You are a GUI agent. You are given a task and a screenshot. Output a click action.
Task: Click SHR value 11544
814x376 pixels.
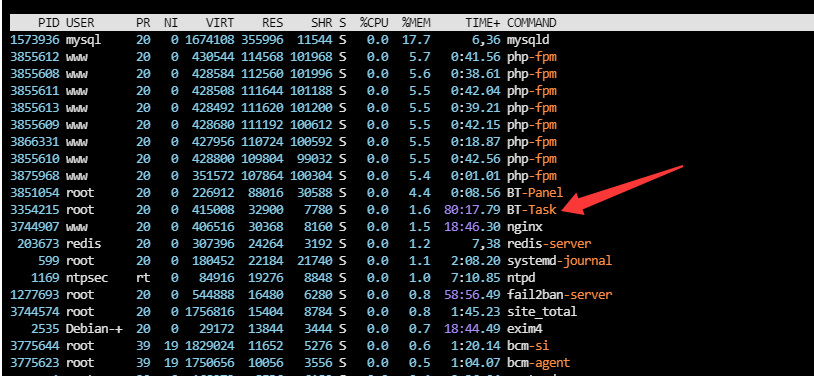(315, 40)
